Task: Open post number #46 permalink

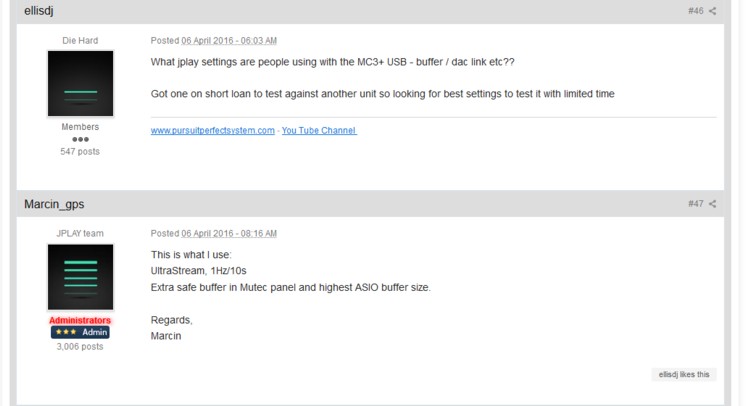Action: point(695,11)
